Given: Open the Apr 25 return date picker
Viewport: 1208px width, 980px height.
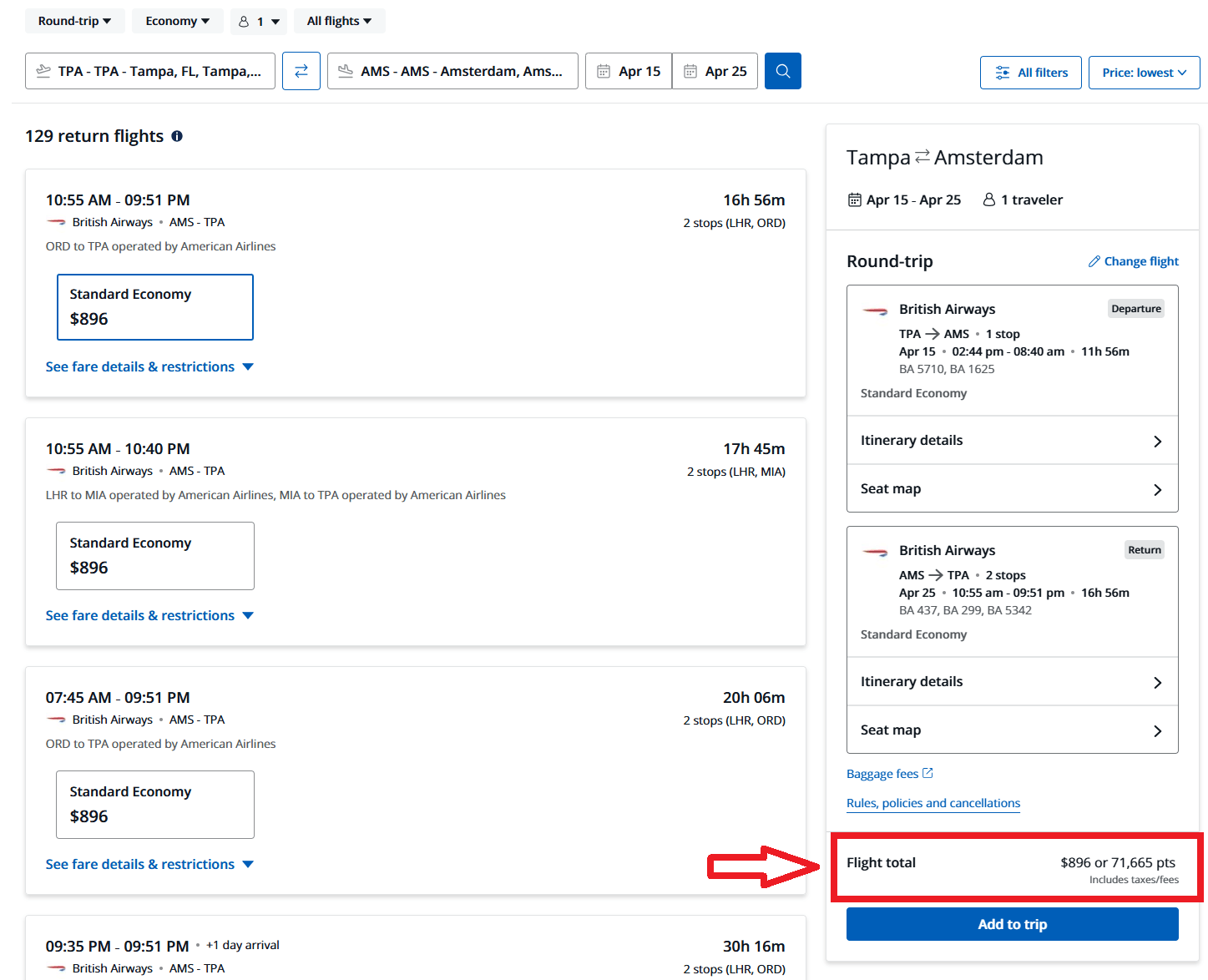Looking at the screenshot, I should click(715, 71).
